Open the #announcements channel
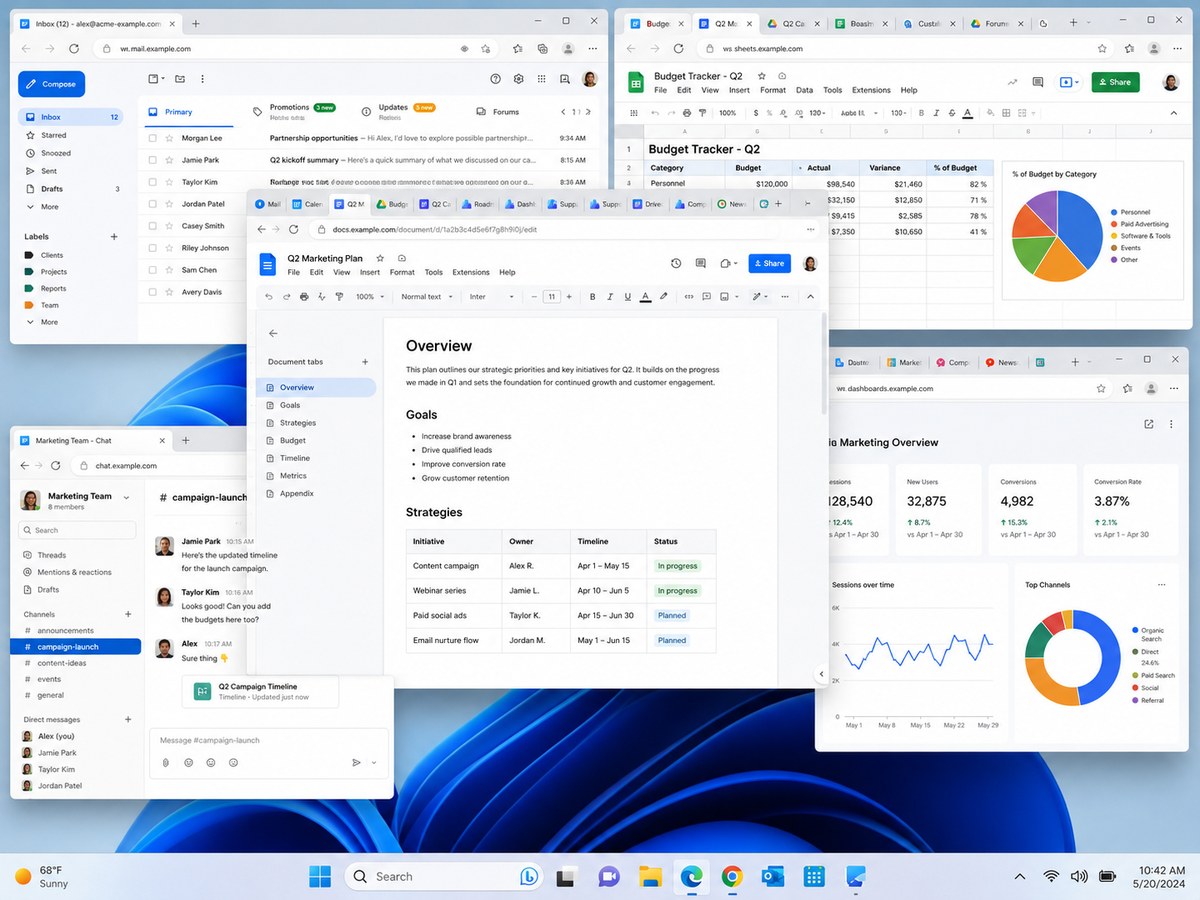This screenshot has height=900, width=1200. pyautogui.click(x=65, y=631)
